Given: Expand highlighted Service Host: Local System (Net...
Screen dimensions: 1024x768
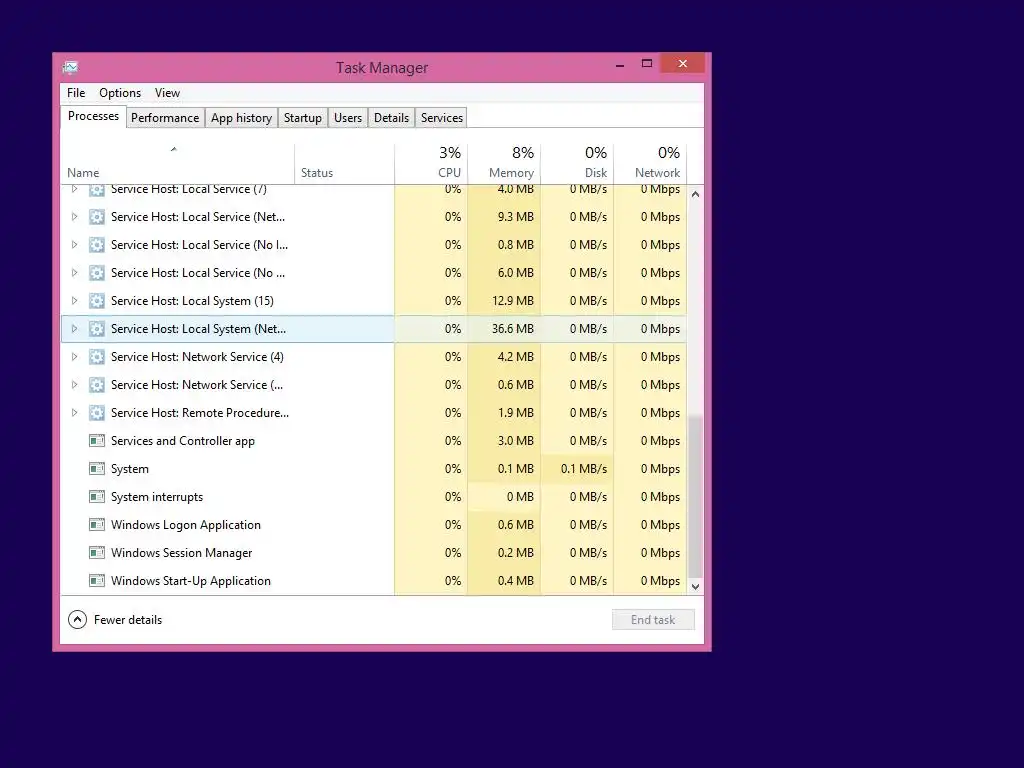Looking at the screenshot, I should coord(74,329).
